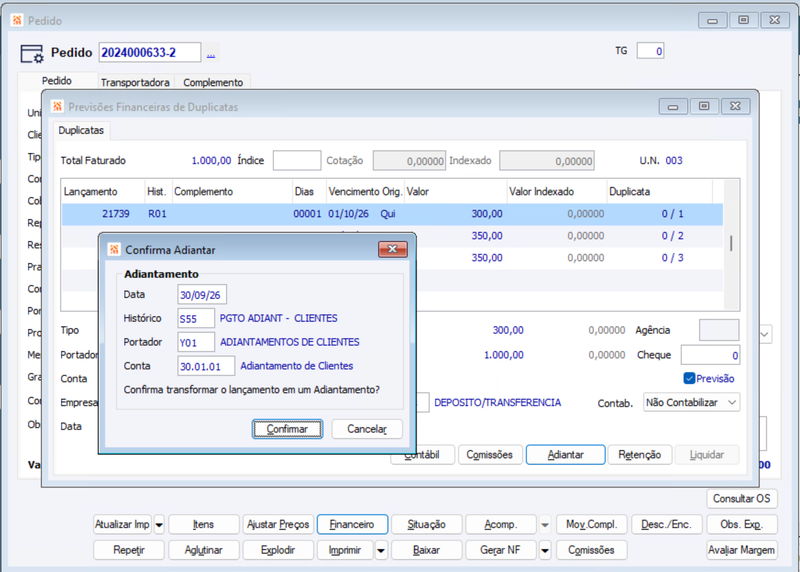Viewport: 800px width, 572px height.
Task: Click the Mov.Compl. button
Action: click(x=592, y=525)
